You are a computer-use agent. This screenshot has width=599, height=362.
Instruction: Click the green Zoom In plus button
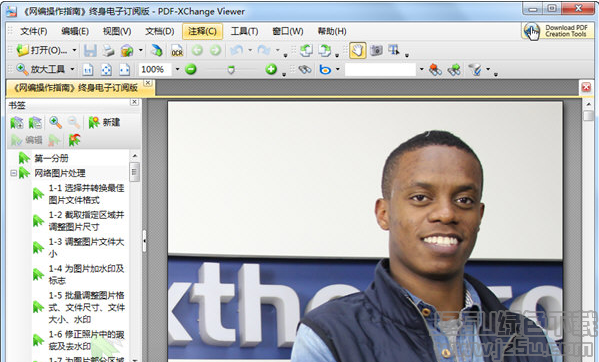point(271,69)
